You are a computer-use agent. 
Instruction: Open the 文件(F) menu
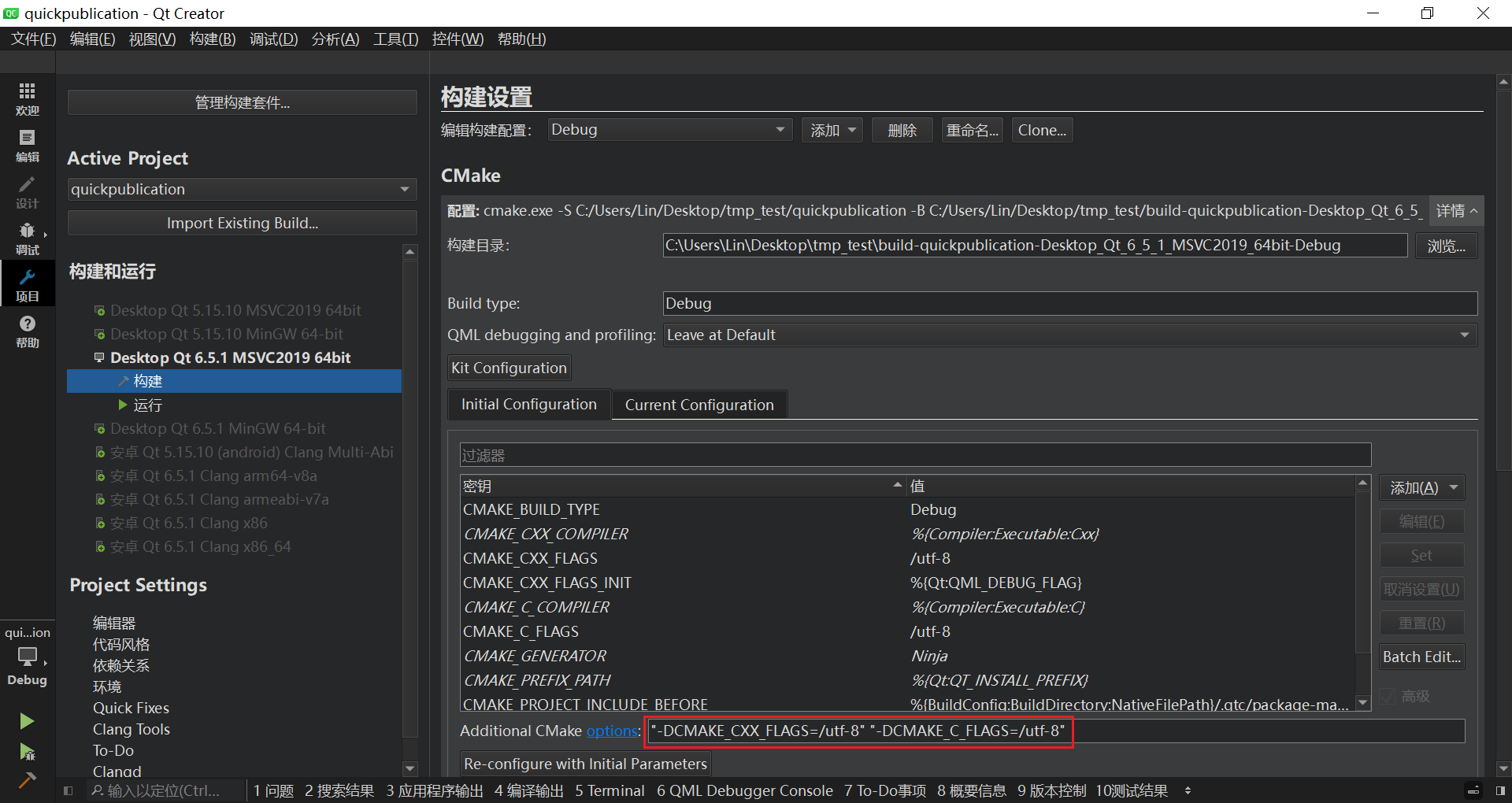click(34, 39)
